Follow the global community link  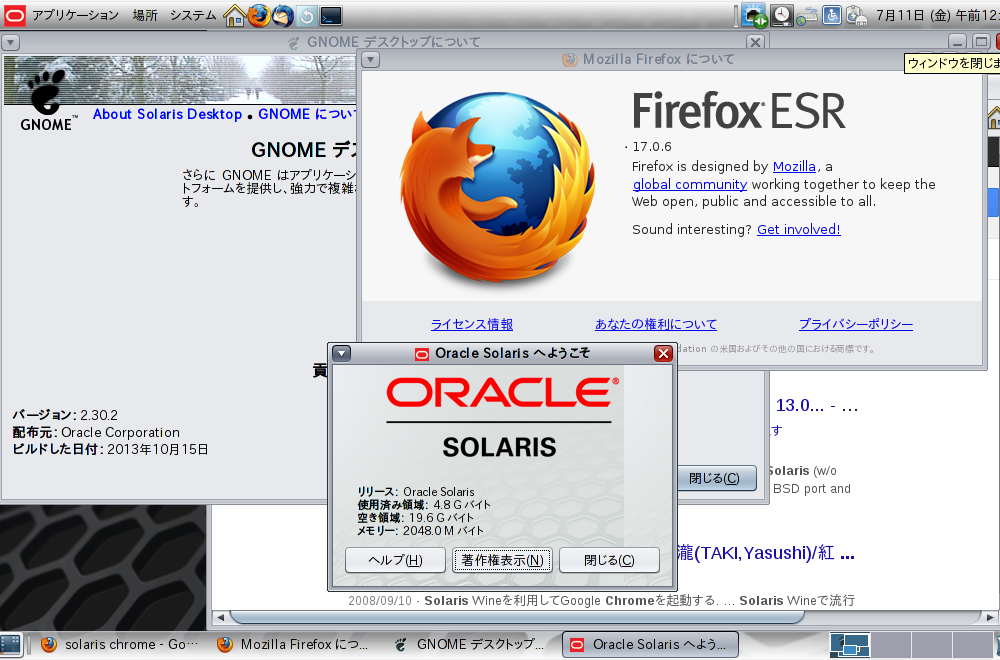[x=689, y=184]
